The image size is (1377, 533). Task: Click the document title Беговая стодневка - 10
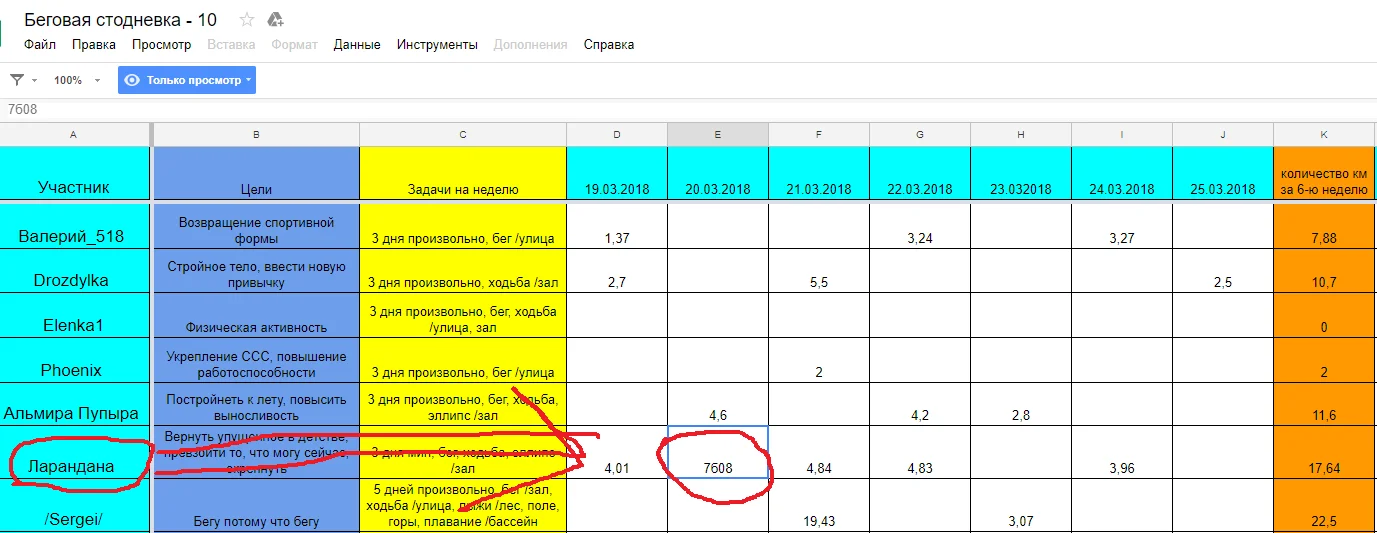coord(120,19)
